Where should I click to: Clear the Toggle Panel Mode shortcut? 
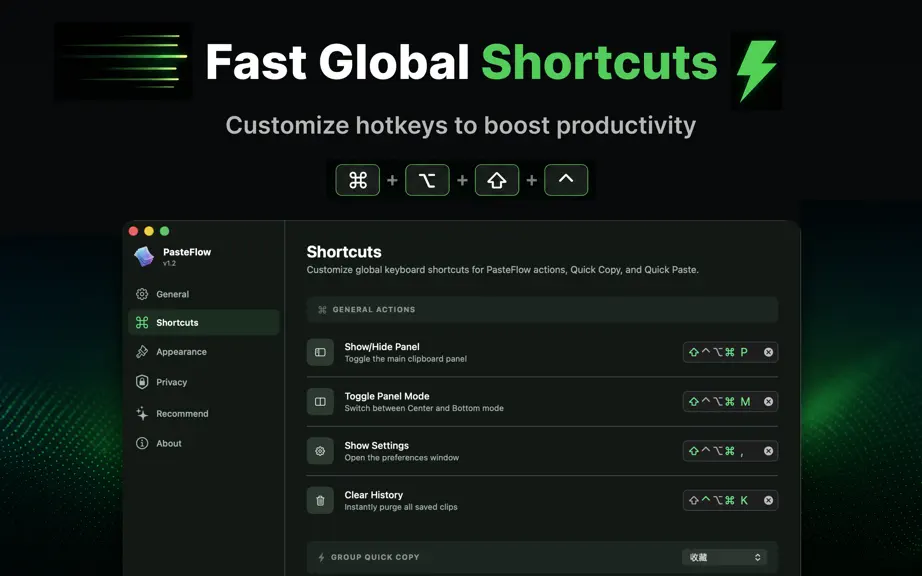[x=768, y=401]
